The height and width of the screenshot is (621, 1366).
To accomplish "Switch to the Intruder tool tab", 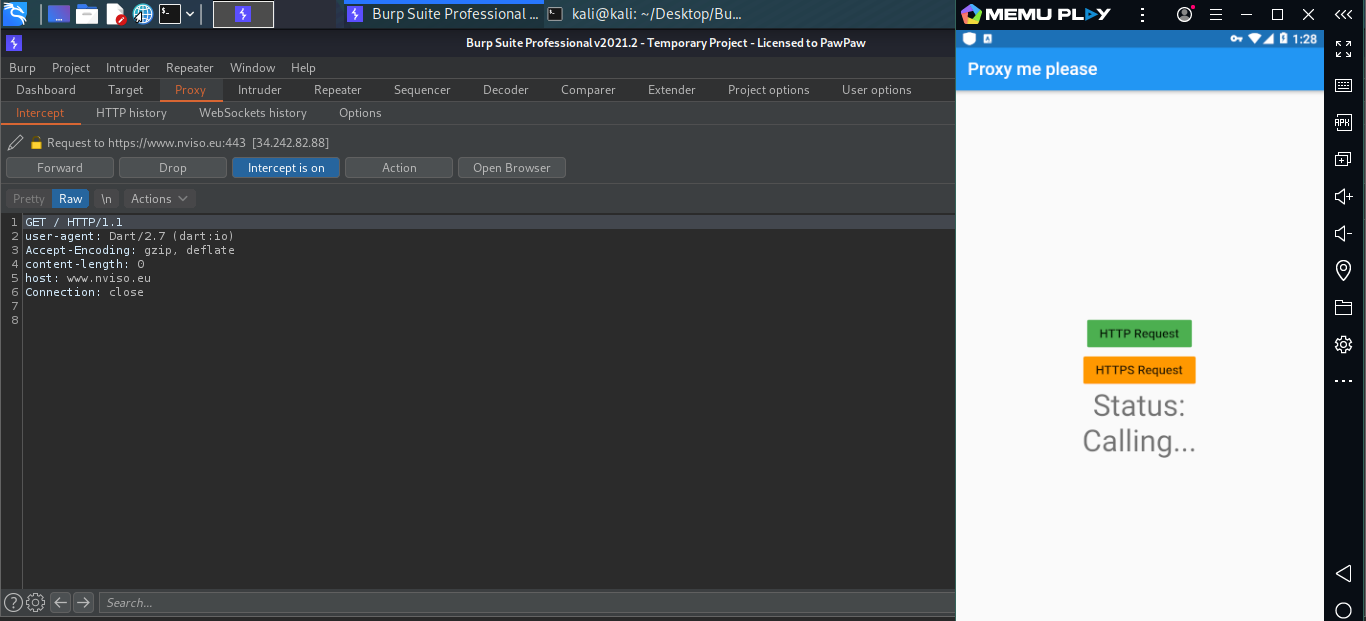I will tap(260, 90).
